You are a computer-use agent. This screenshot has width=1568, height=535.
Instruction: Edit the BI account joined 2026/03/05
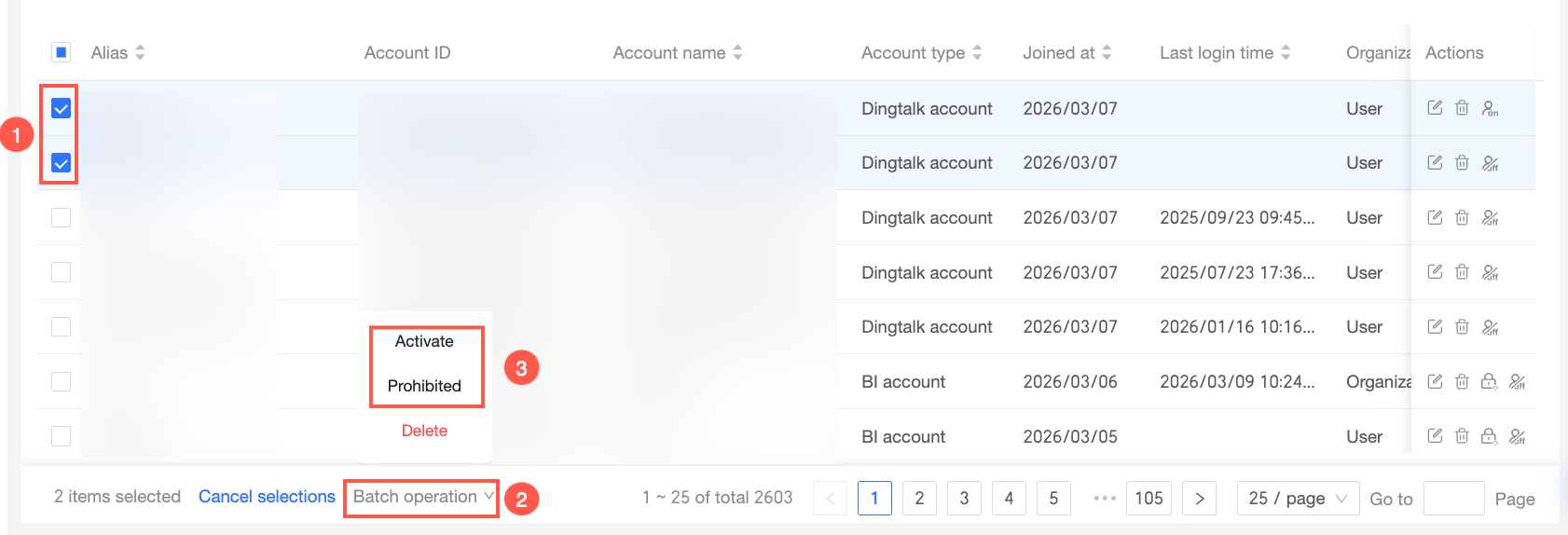pos(1435,436)
